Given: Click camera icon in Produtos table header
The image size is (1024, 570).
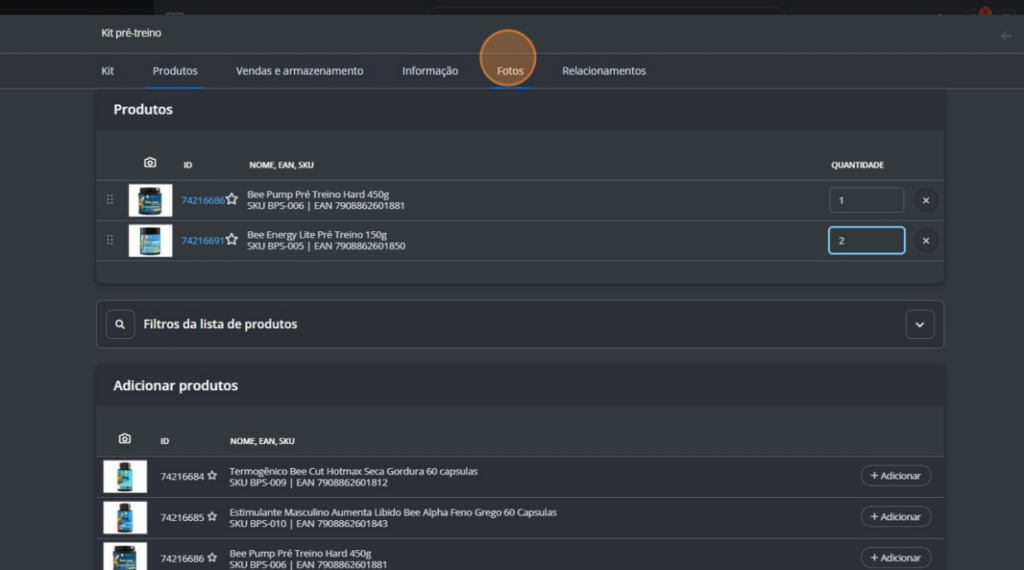Looking at the screenshot, I should (150, 163).
